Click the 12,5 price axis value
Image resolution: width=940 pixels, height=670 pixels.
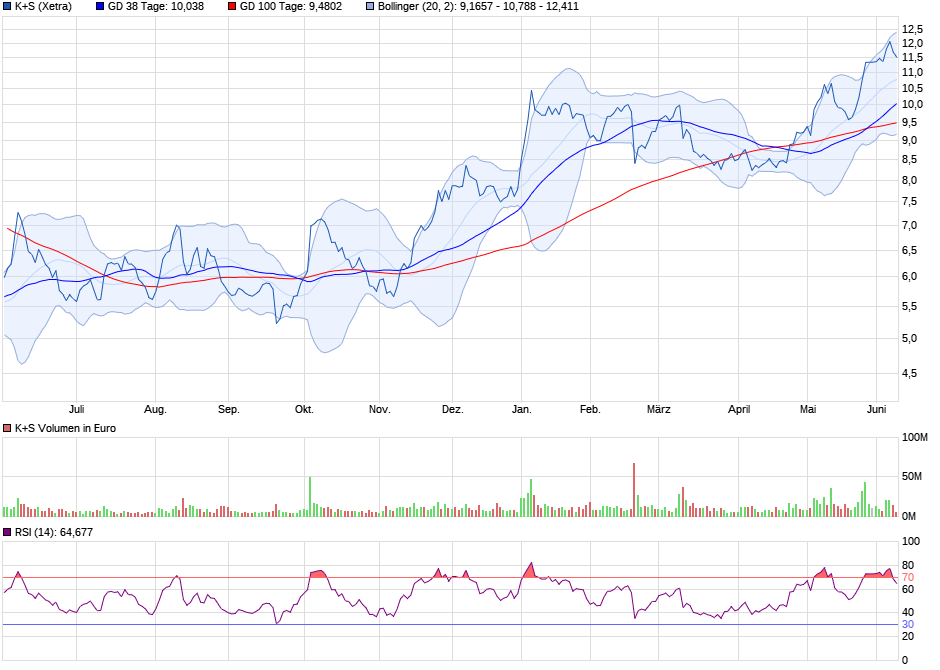(x=912, y=29)
